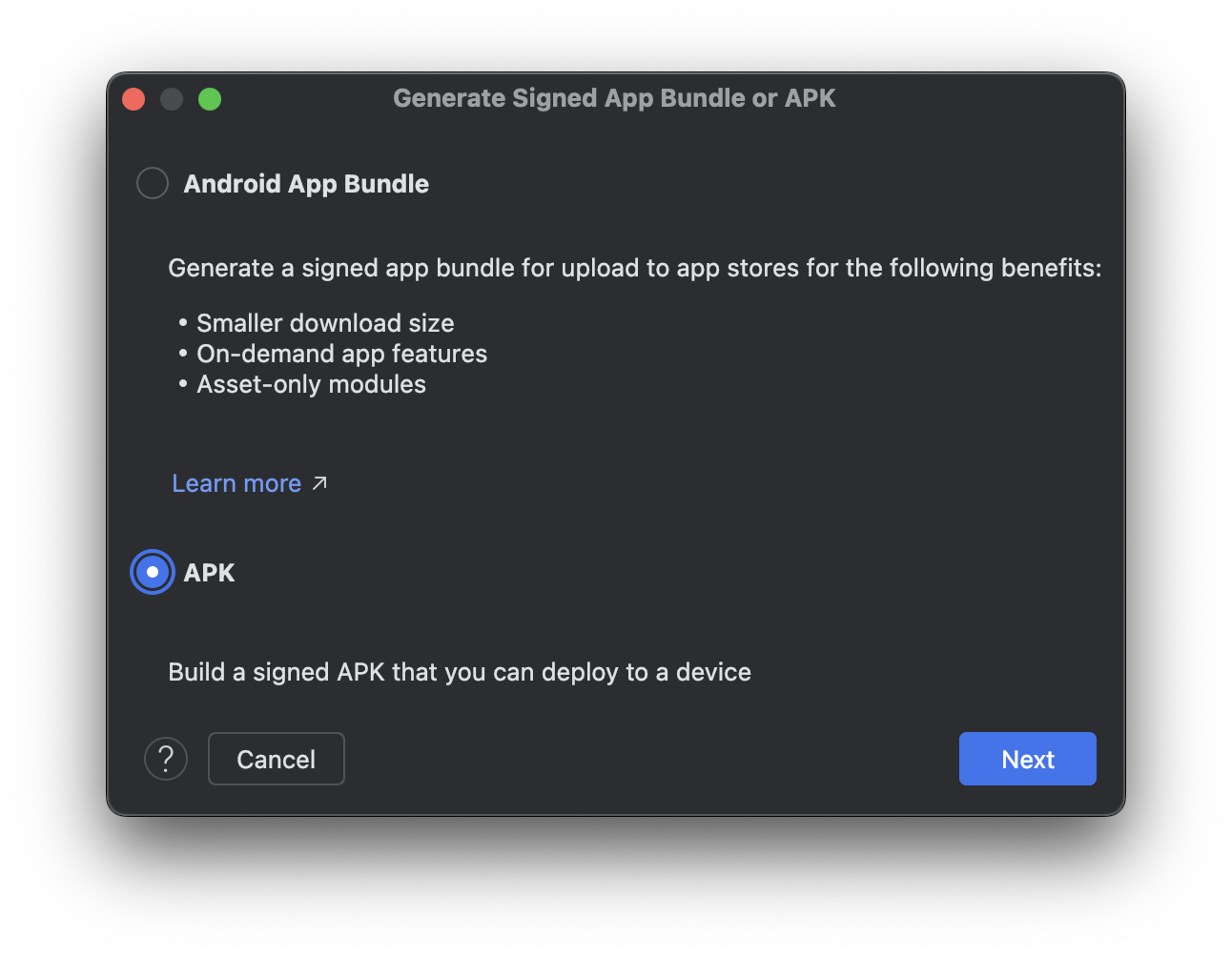Click the 'Asset-only modules' bullet text
The height and width of the screenshot is (957, 1232).
[311, 384]
